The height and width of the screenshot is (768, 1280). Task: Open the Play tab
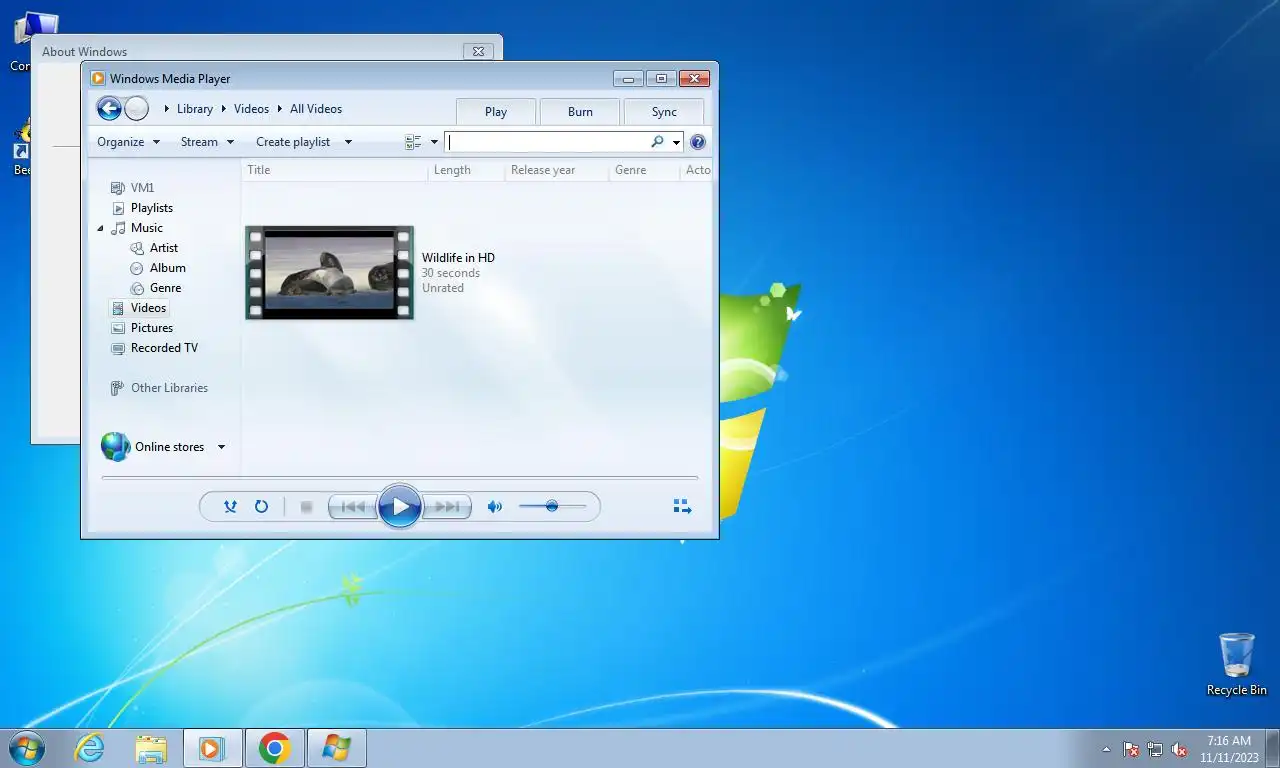[x=496, y=112]
